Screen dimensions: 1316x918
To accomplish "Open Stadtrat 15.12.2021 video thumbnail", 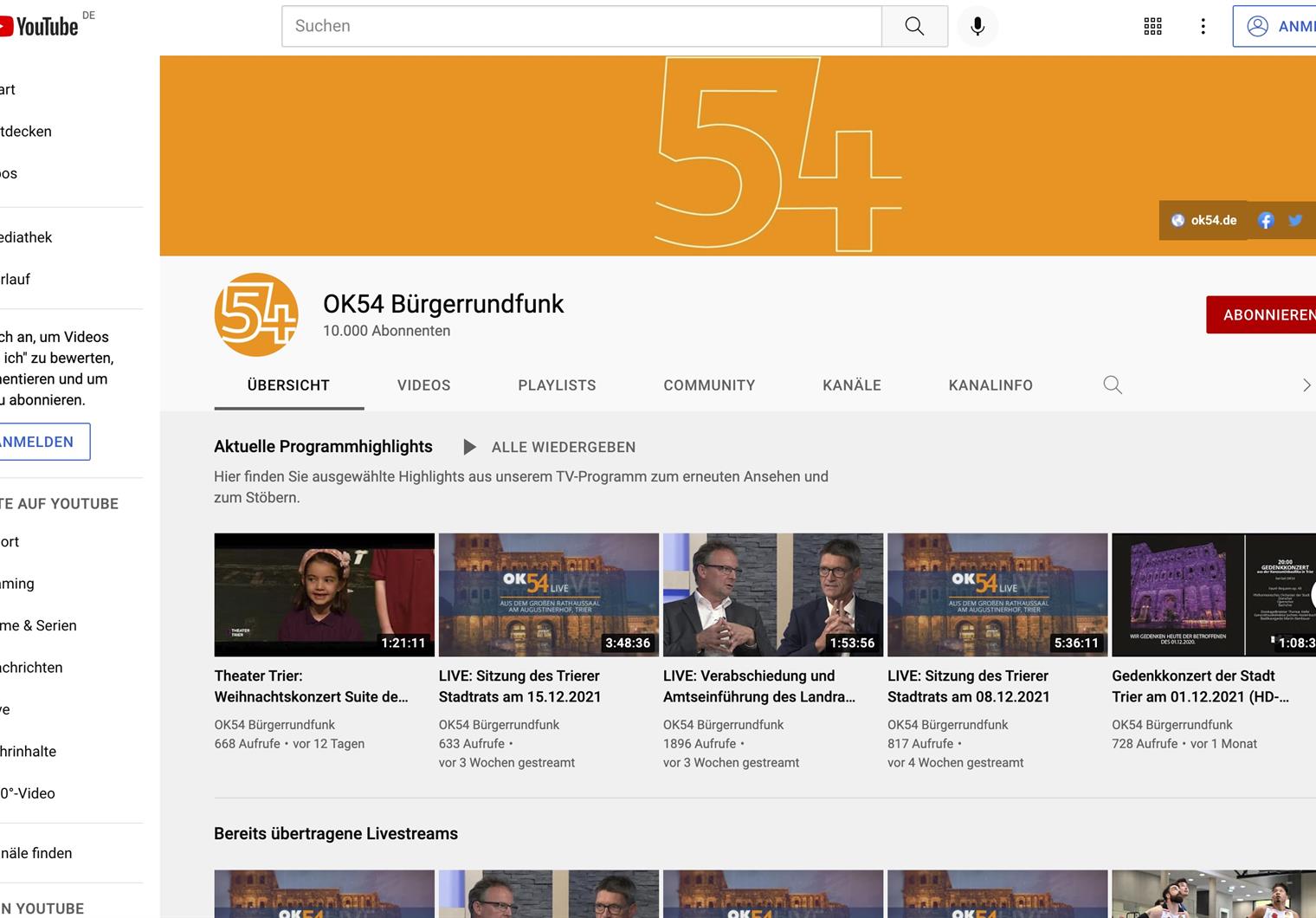I will (549, 595).
